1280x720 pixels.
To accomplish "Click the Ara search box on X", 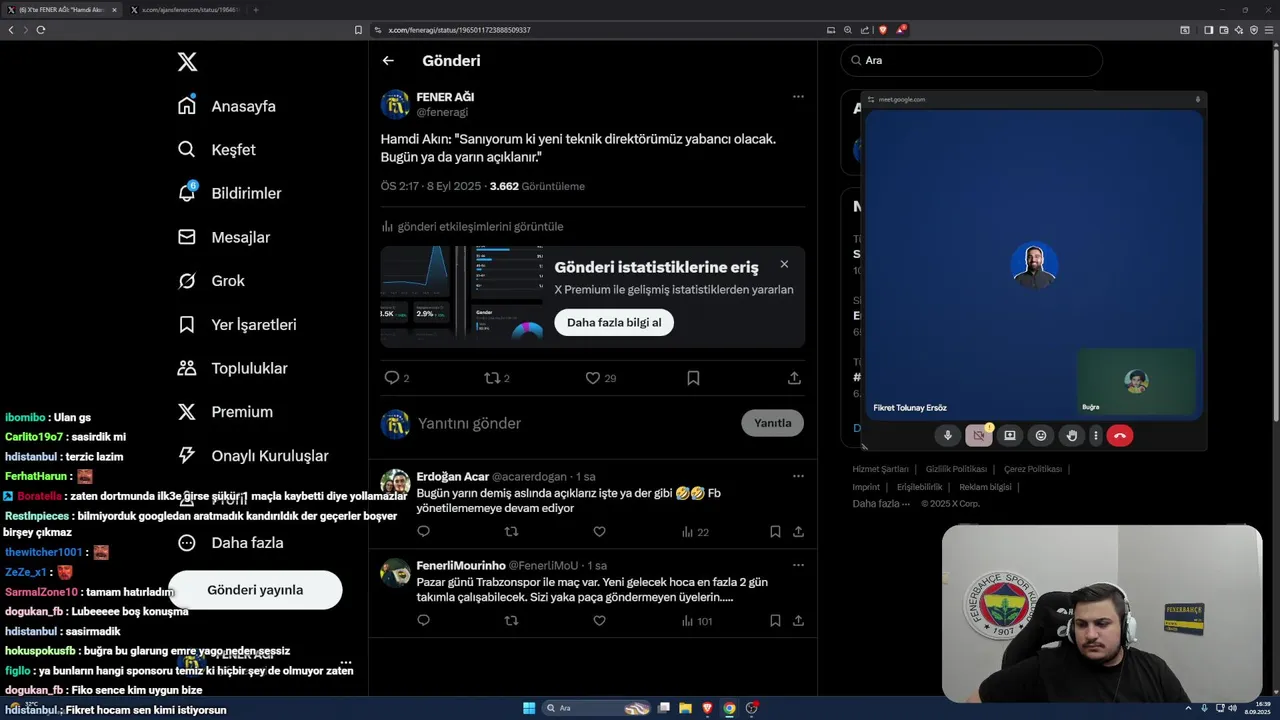I will (x=971, y=60).
